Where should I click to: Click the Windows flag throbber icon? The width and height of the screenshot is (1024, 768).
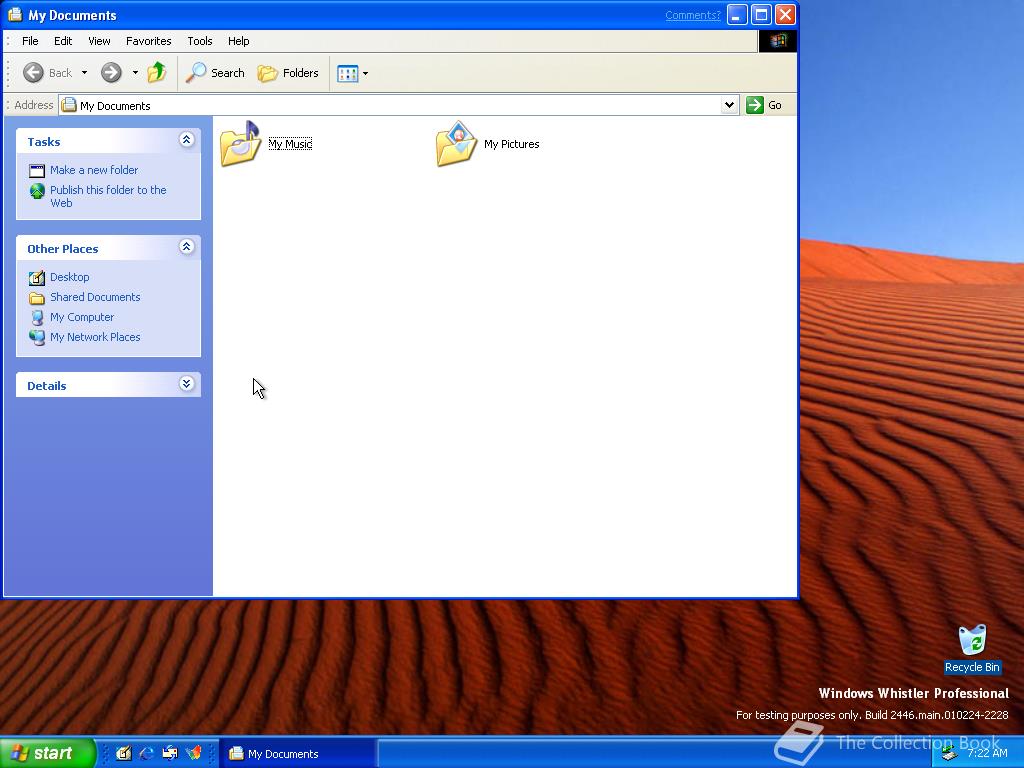point(777,40)
